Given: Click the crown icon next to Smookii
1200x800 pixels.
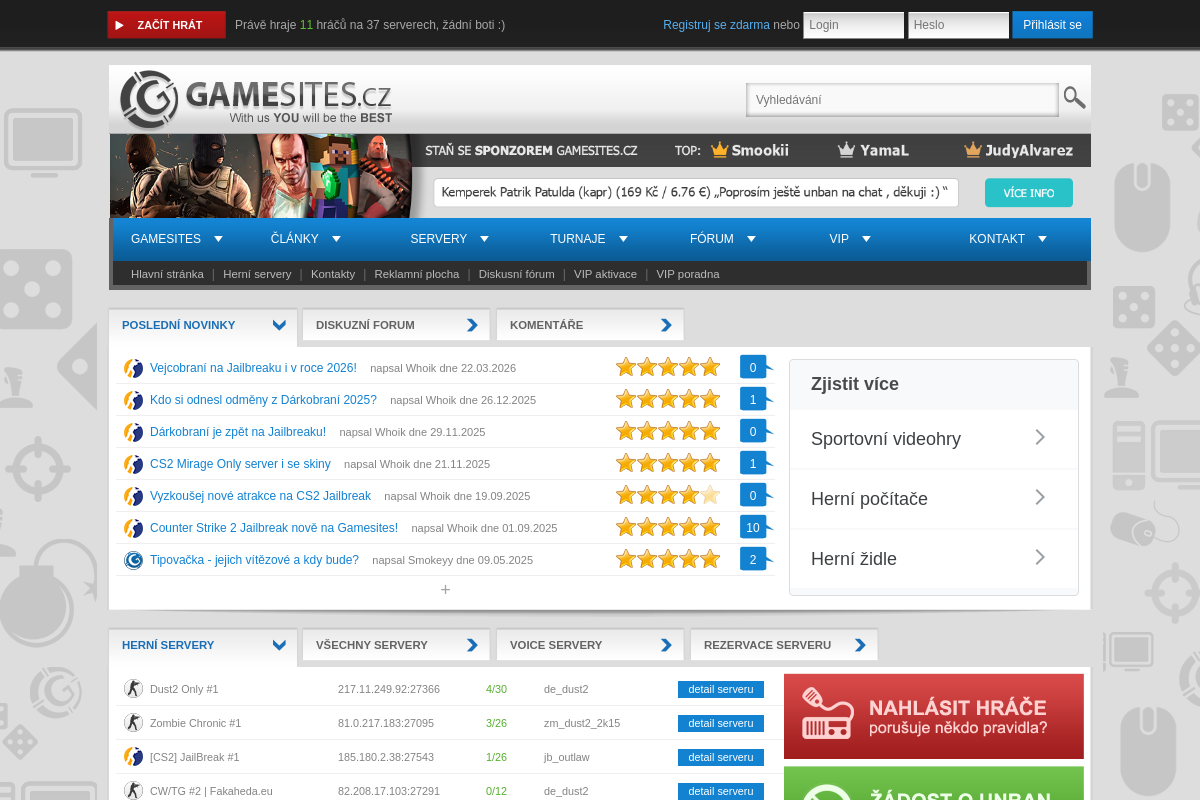Looking at the screenshot, I should tap(719, 150).
